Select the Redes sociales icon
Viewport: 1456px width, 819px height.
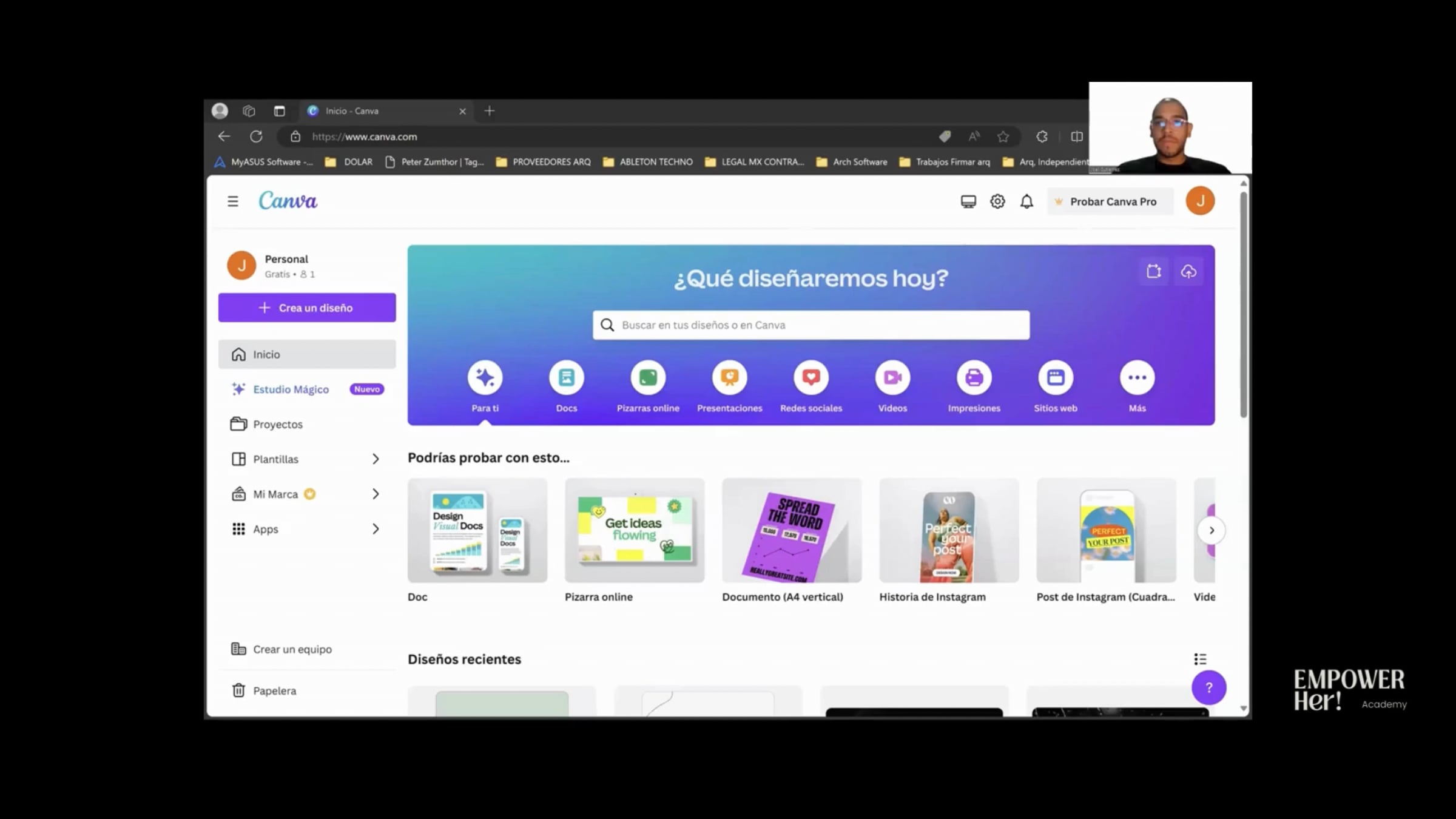coord(811,377)
